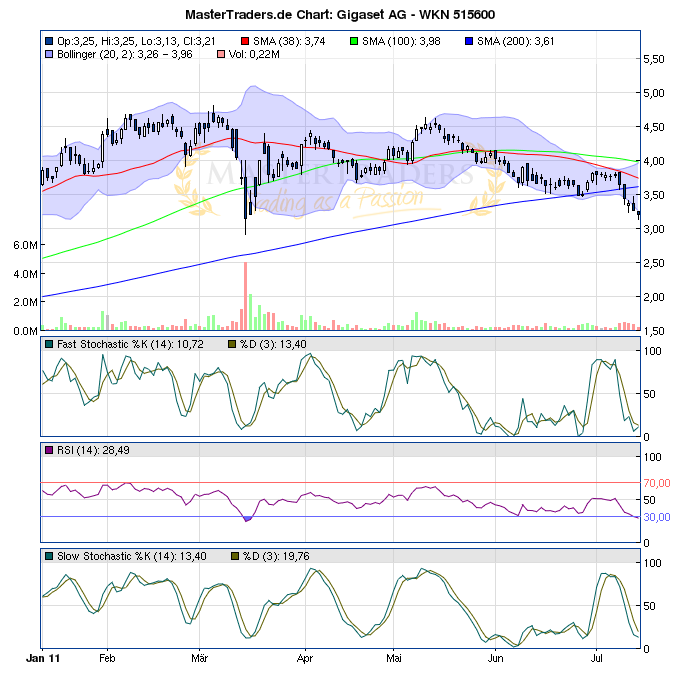The height and width of the screenshot is (684, 680).
Task: Click the Mär date axis label
Action: click(x=199, y=658)
